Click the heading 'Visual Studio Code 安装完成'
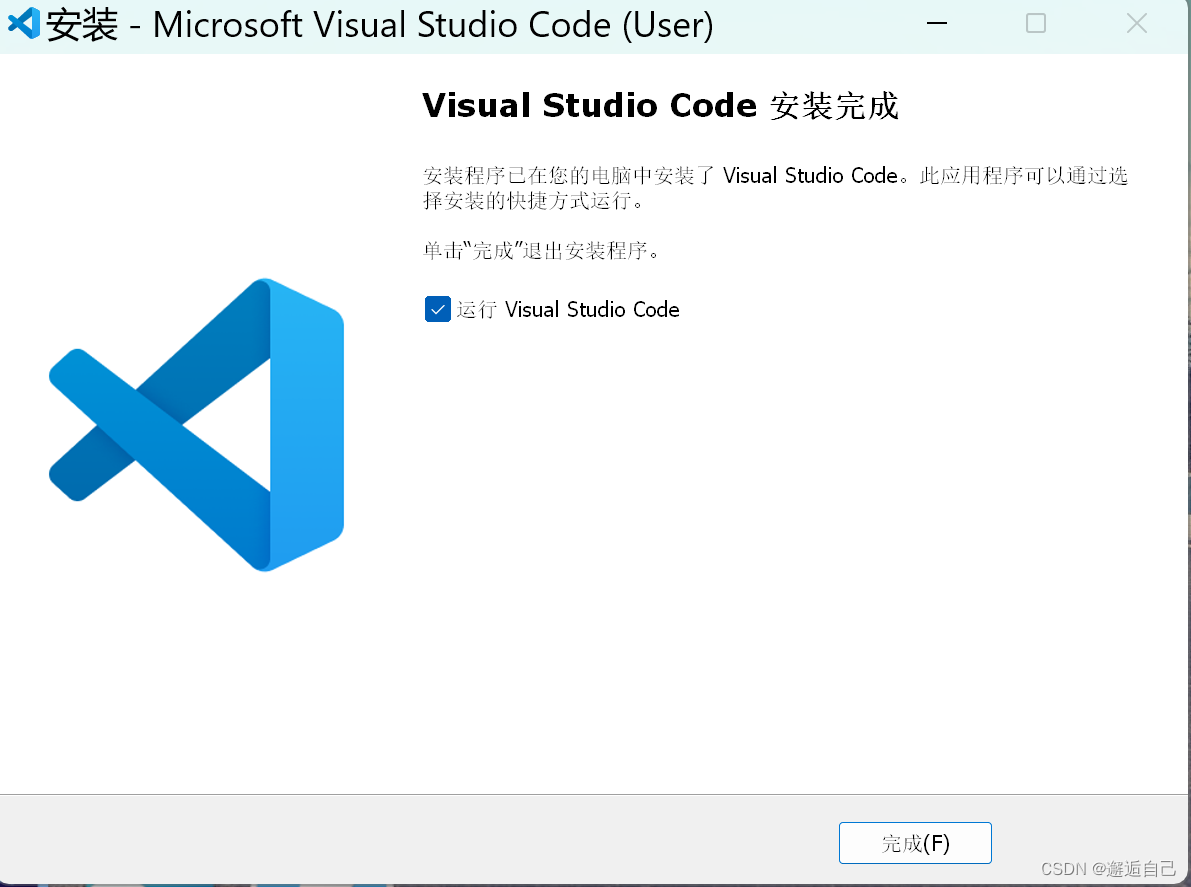The height and width of the screenshot is (887, 1191). click(661, 106)
